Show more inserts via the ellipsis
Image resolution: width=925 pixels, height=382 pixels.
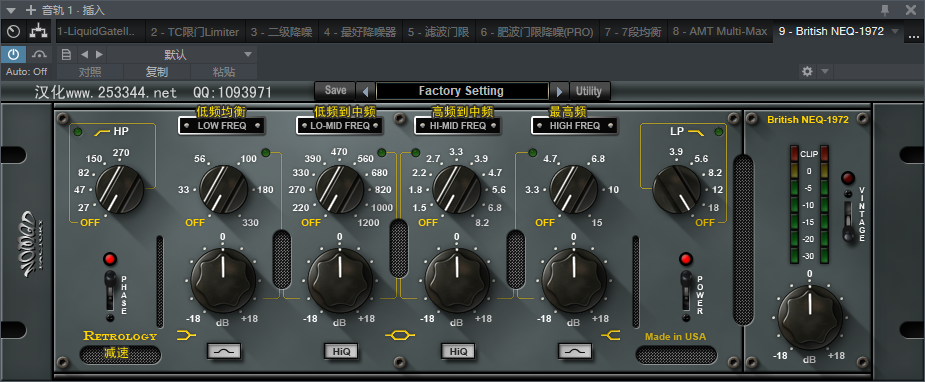[x=913, y=32]
